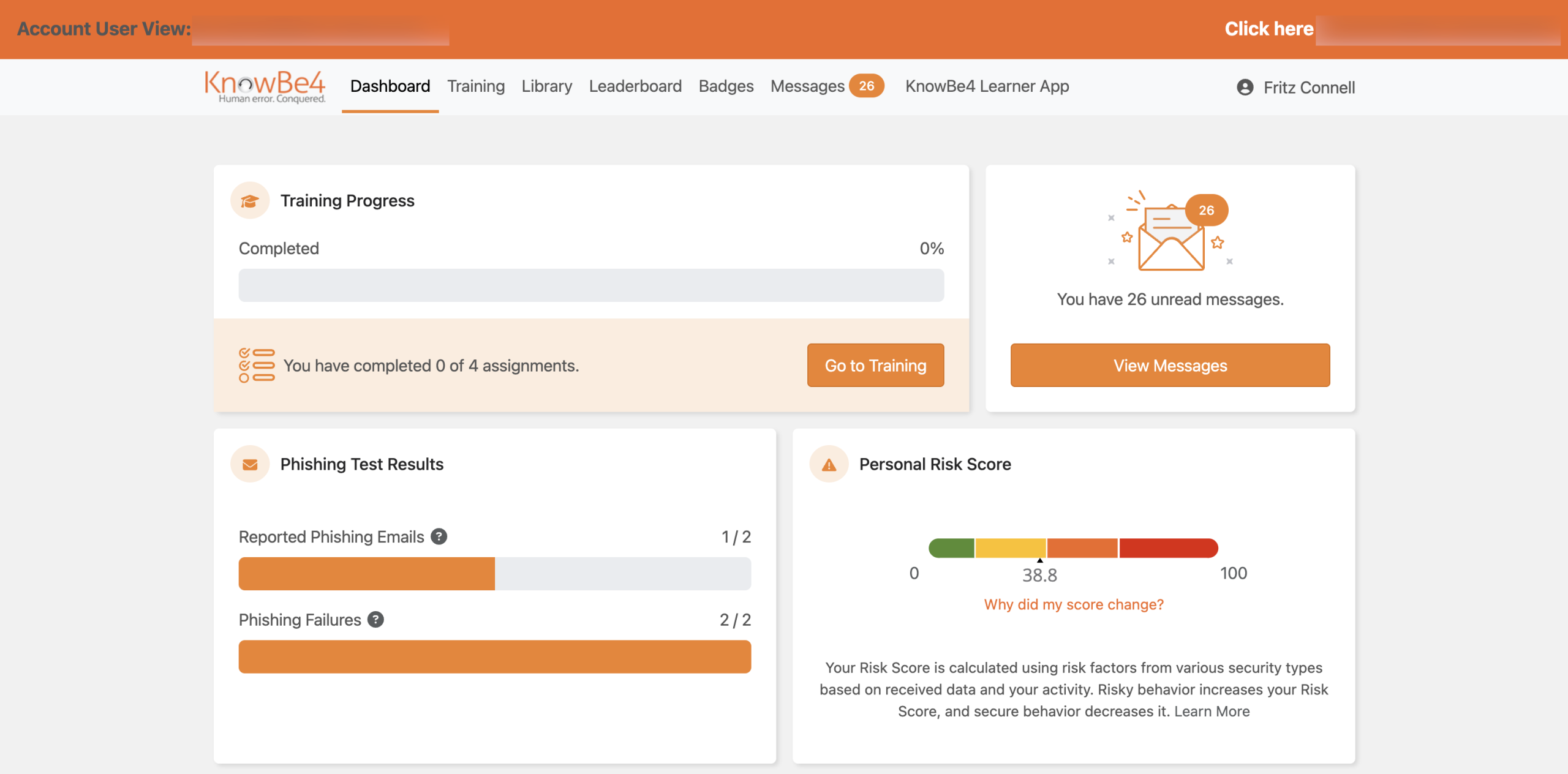Click the Phishing Test Results envelope icon
This screenshot has height=774, width=1568.
[250, 464]
